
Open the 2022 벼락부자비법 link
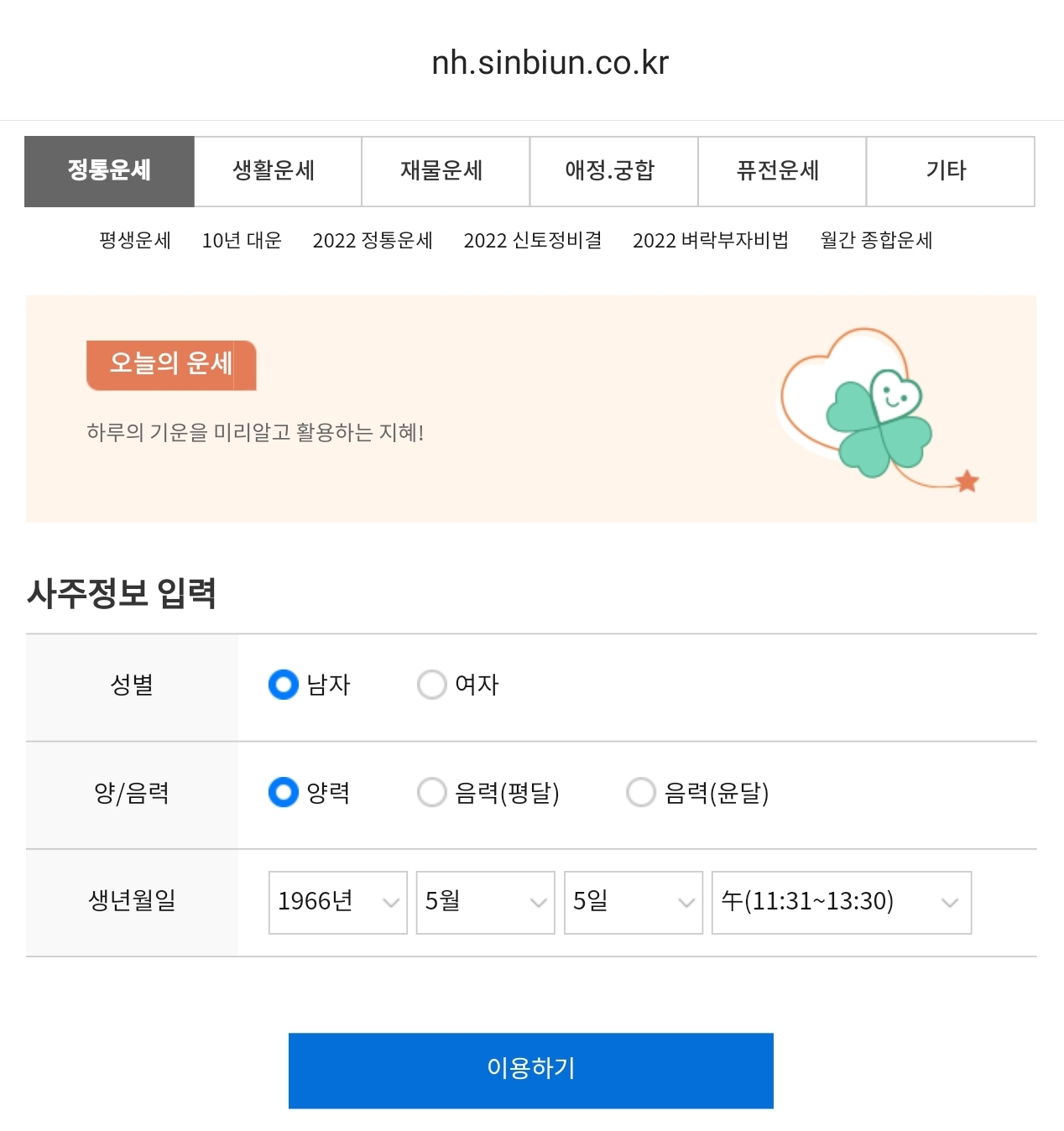tap(711, 240)
